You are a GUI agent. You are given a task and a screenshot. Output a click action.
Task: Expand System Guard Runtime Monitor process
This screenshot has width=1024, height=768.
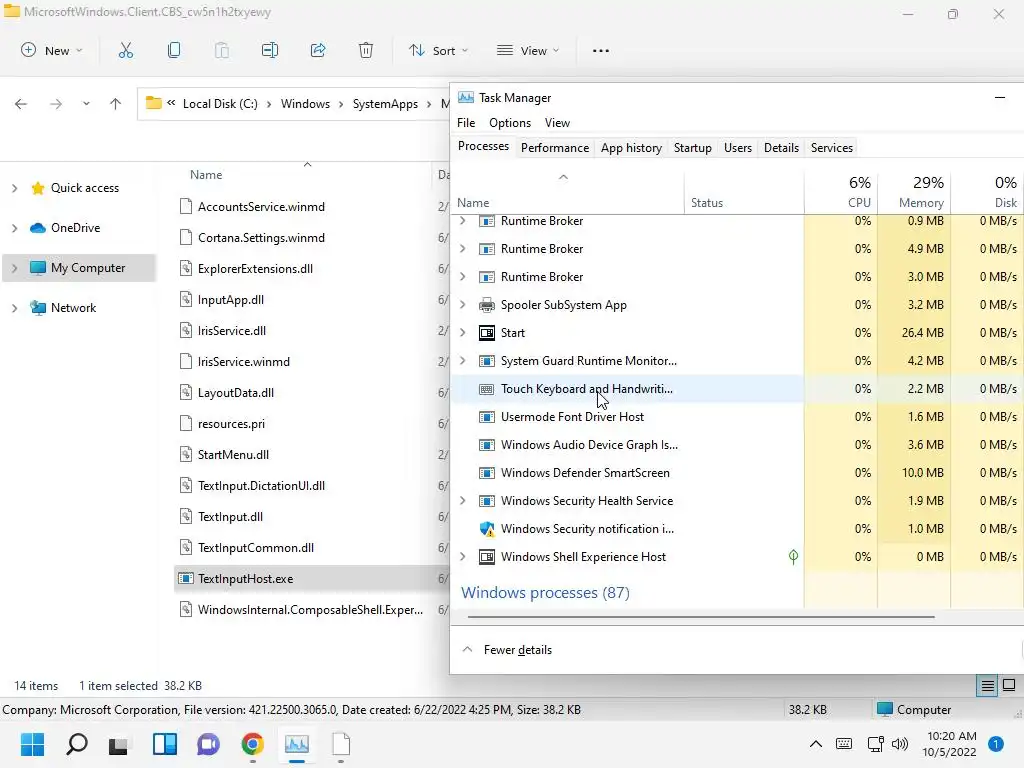click(463, 361)
